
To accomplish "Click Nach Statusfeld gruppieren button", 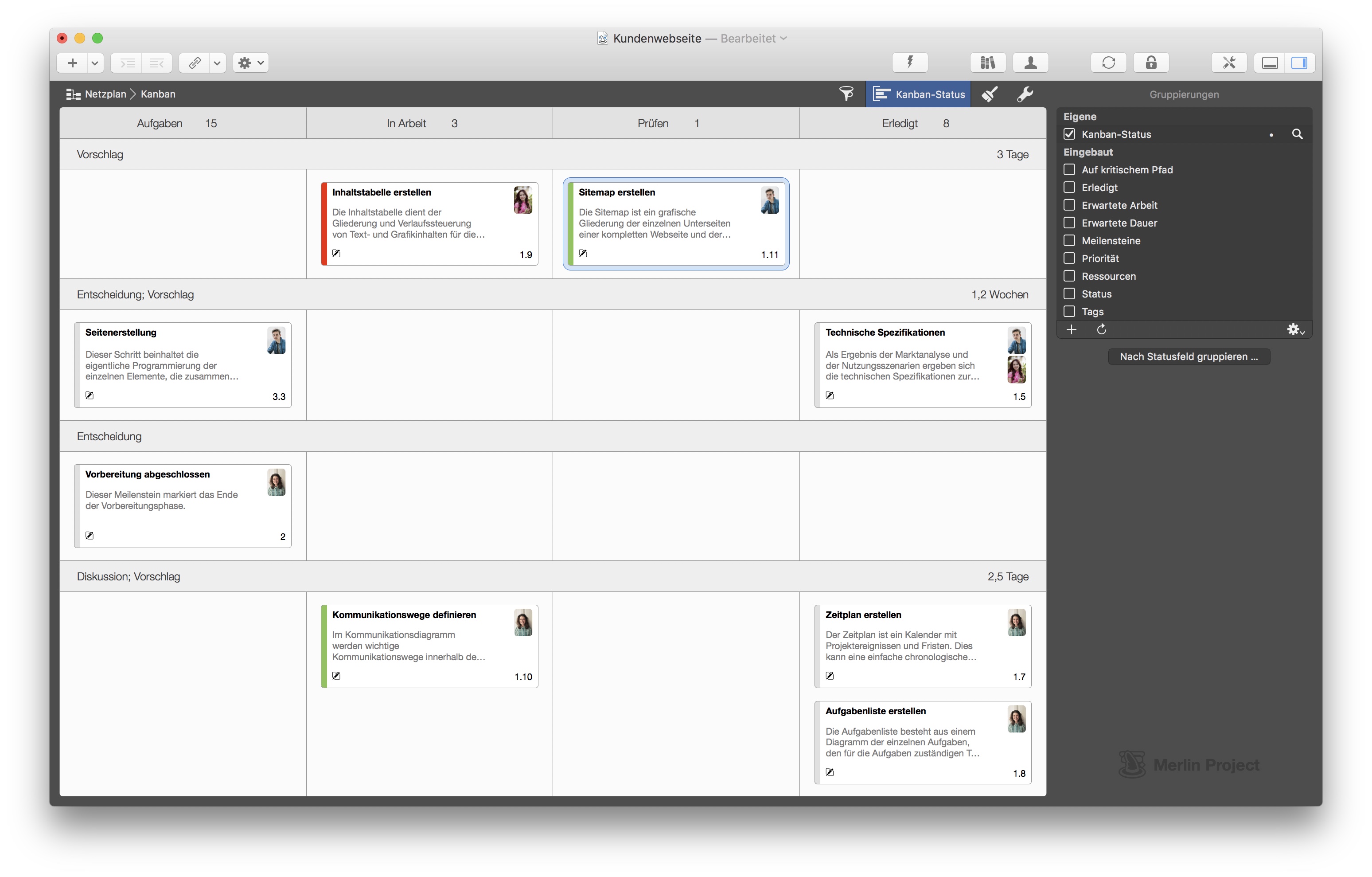I will click(1189, 356).
